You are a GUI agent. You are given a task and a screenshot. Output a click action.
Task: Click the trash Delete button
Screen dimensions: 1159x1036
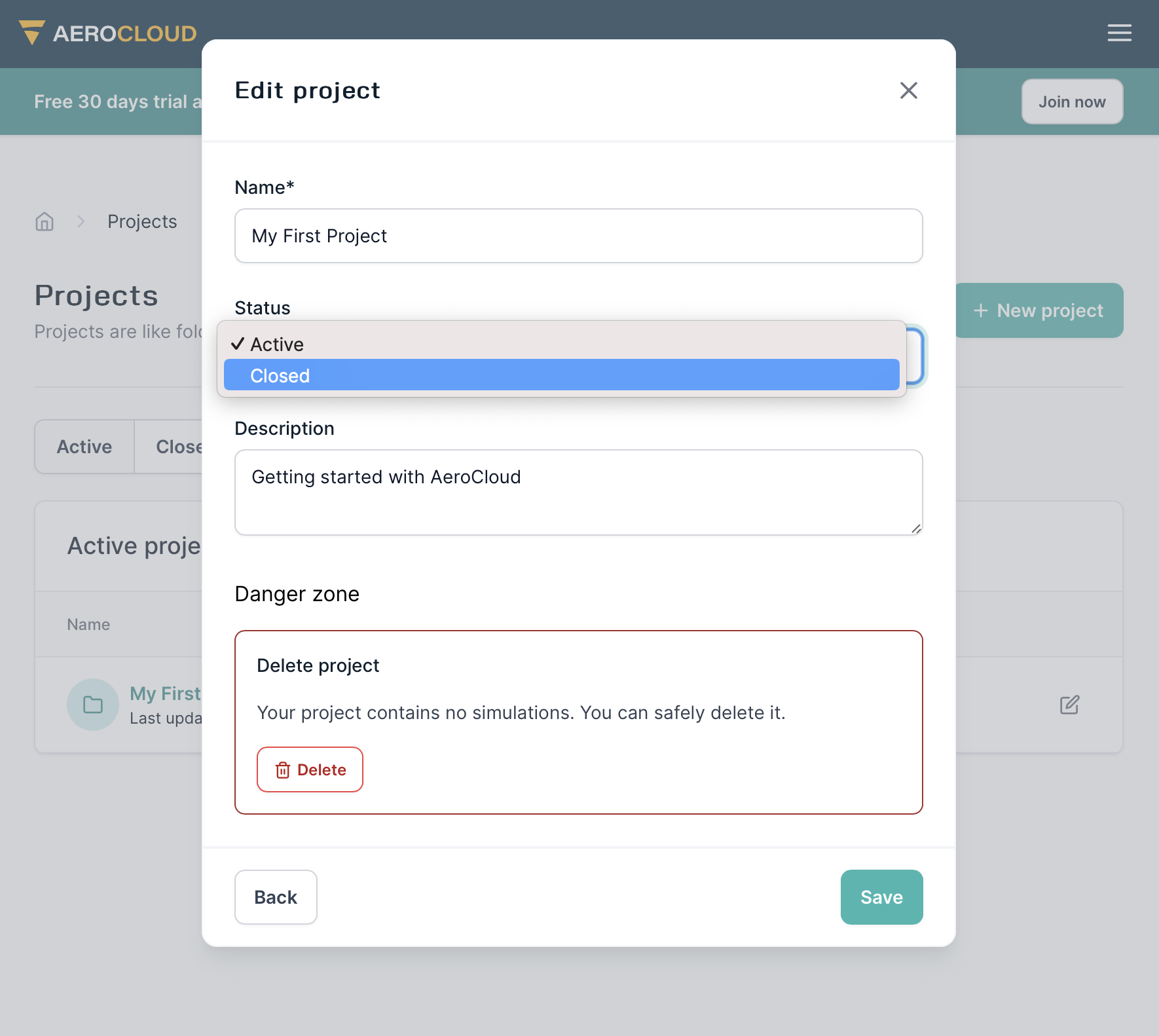pyautogui.click(x=310, y=769)
